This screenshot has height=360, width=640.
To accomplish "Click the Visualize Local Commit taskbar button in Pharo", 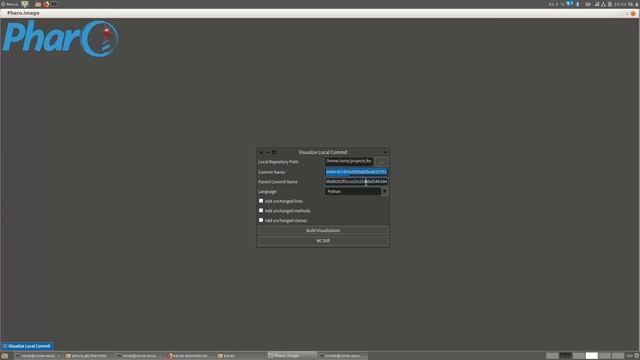I will point(27,346).
